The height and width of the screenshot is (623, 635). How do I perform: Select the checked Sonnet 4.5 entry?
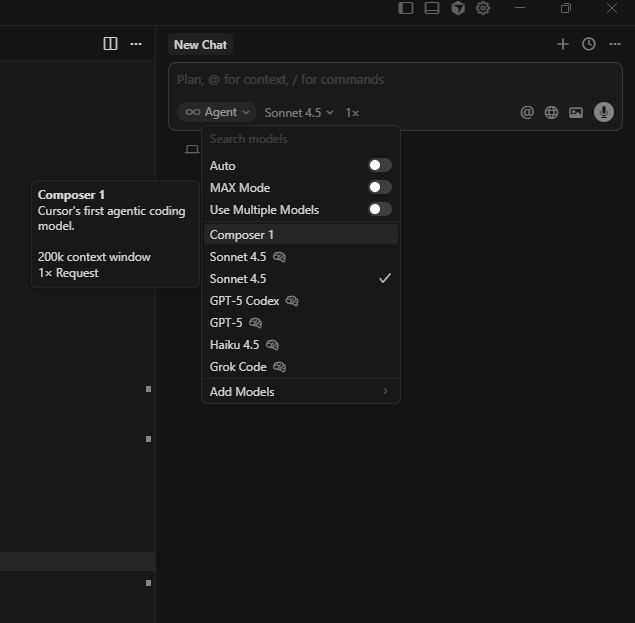click(x=301, y=279)
